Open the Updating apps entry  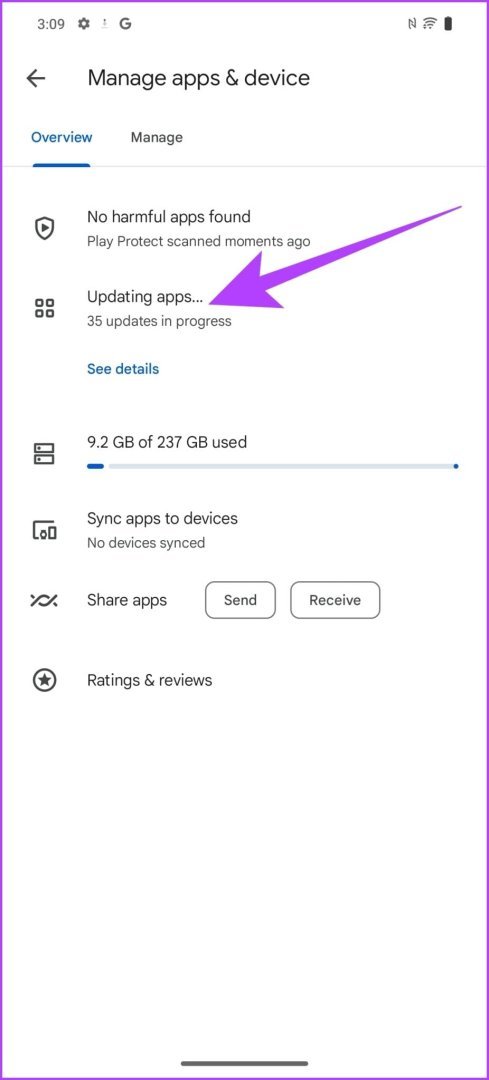[244, 308]
